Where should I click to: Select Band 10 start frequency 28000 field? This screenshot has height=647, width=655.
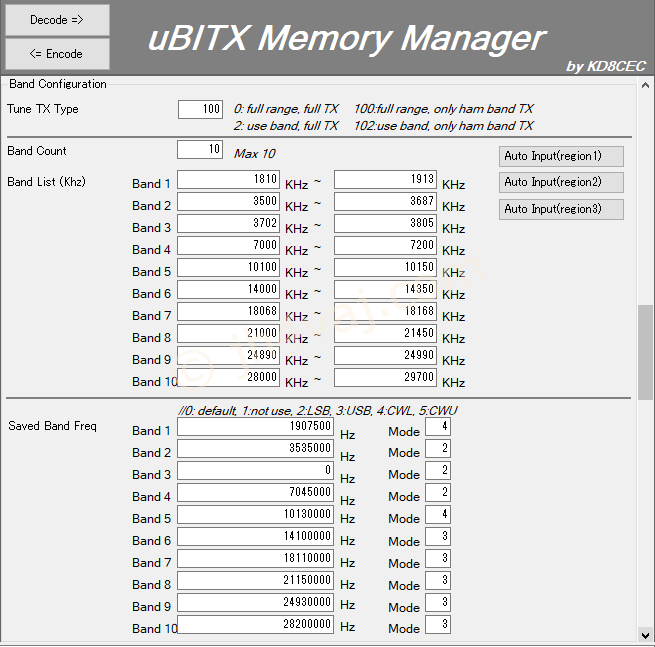228,378
